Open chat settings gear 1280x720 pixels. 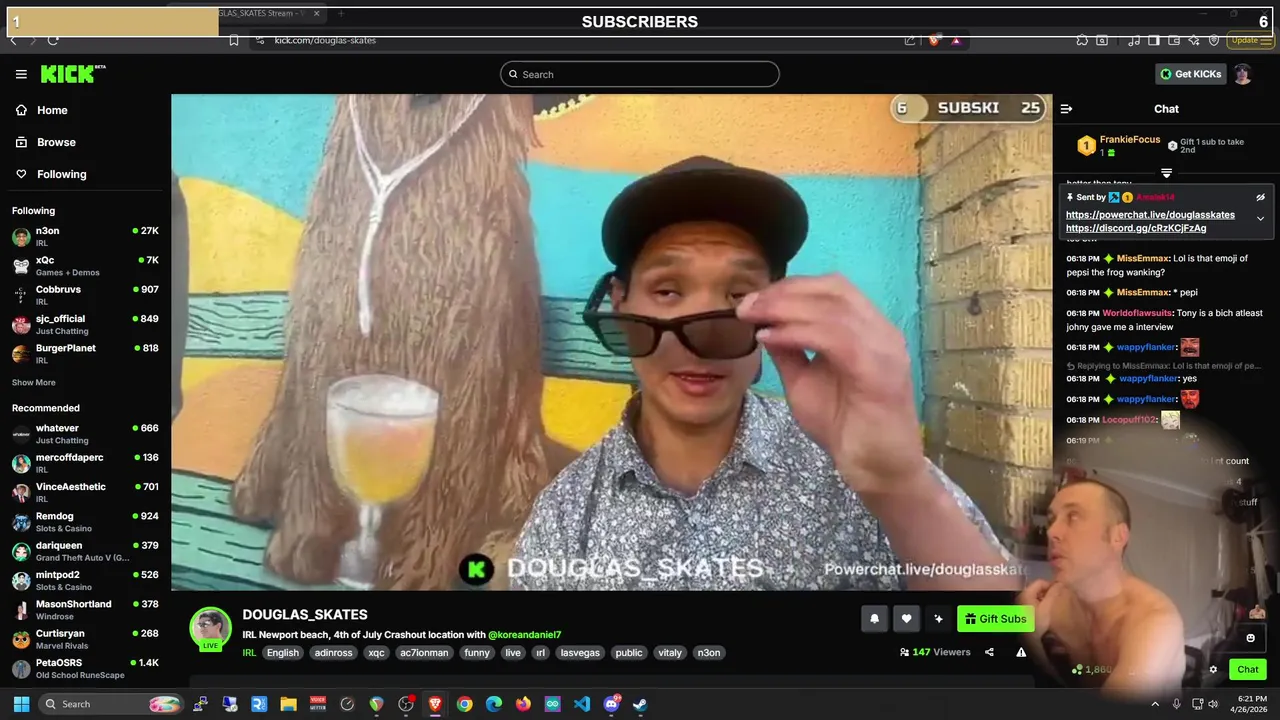point(1213,670)
